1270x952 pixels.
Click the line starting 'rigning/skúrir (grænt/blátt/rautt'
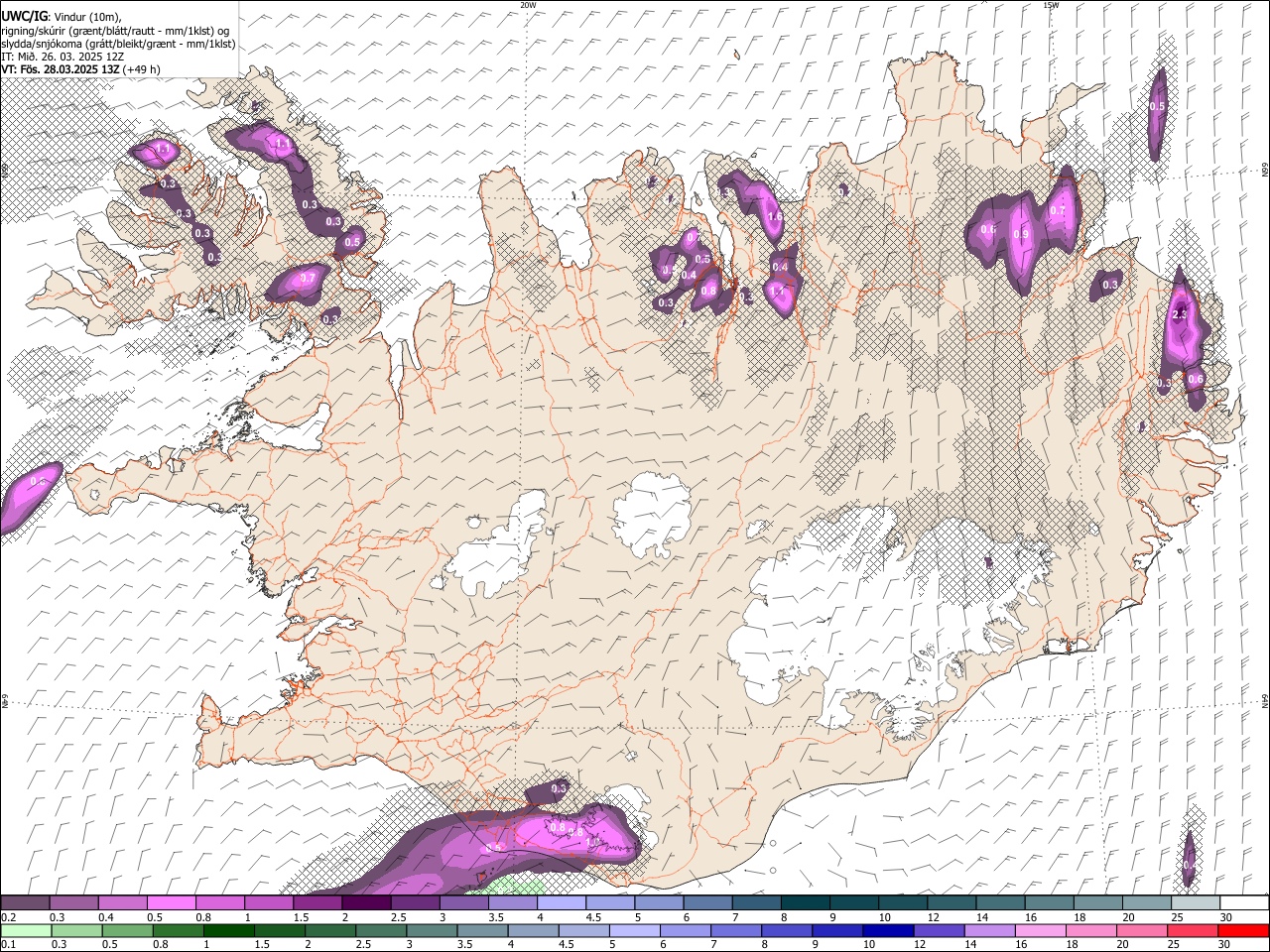[x=115, y=31]
